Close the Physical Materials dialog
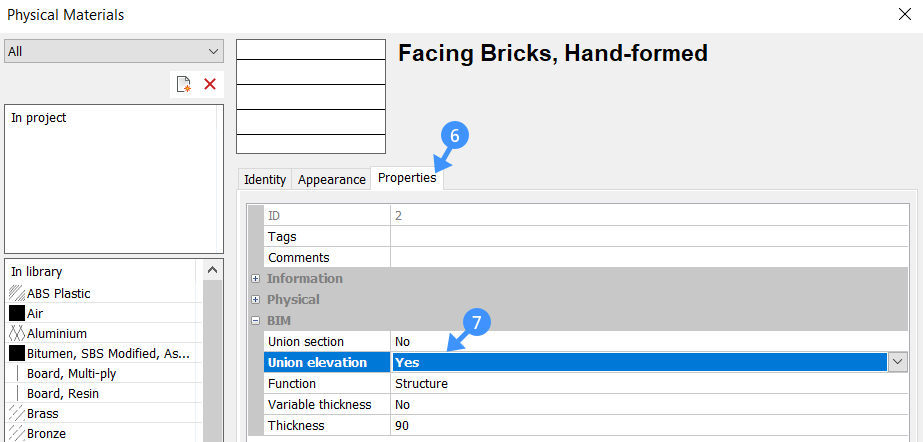 (905, 15)
